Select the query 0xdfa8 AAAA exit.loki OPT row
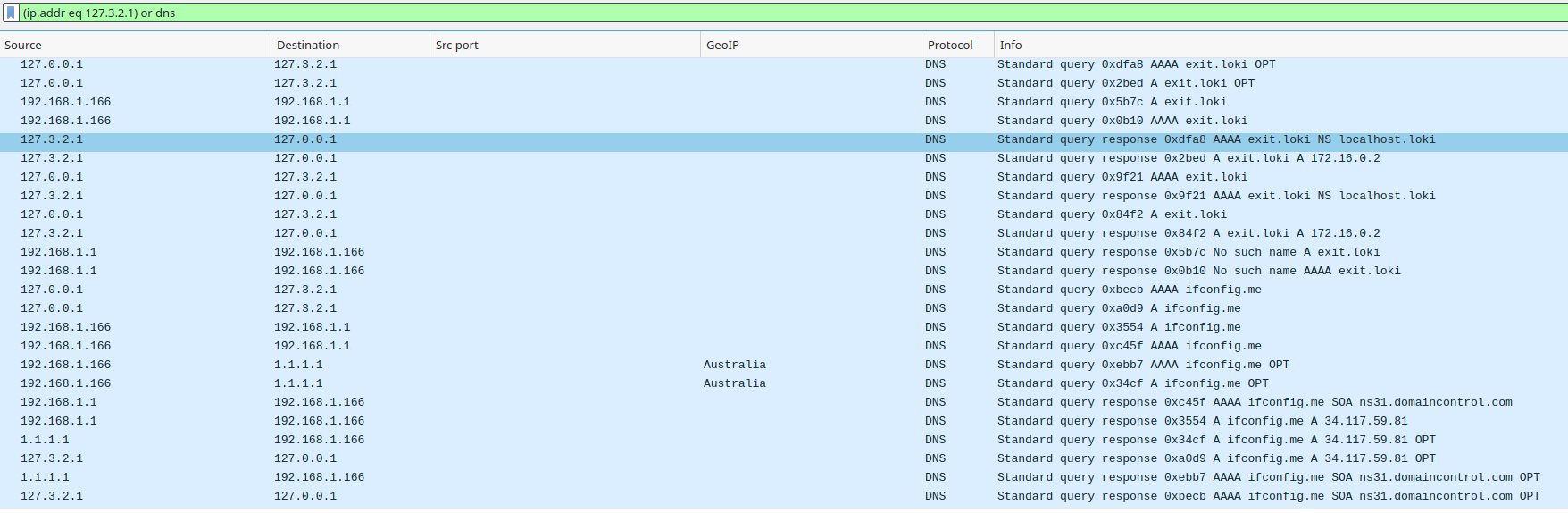The height and width of the screenshot is (513, 1568). pyautogui.click(x=784, y=64)
